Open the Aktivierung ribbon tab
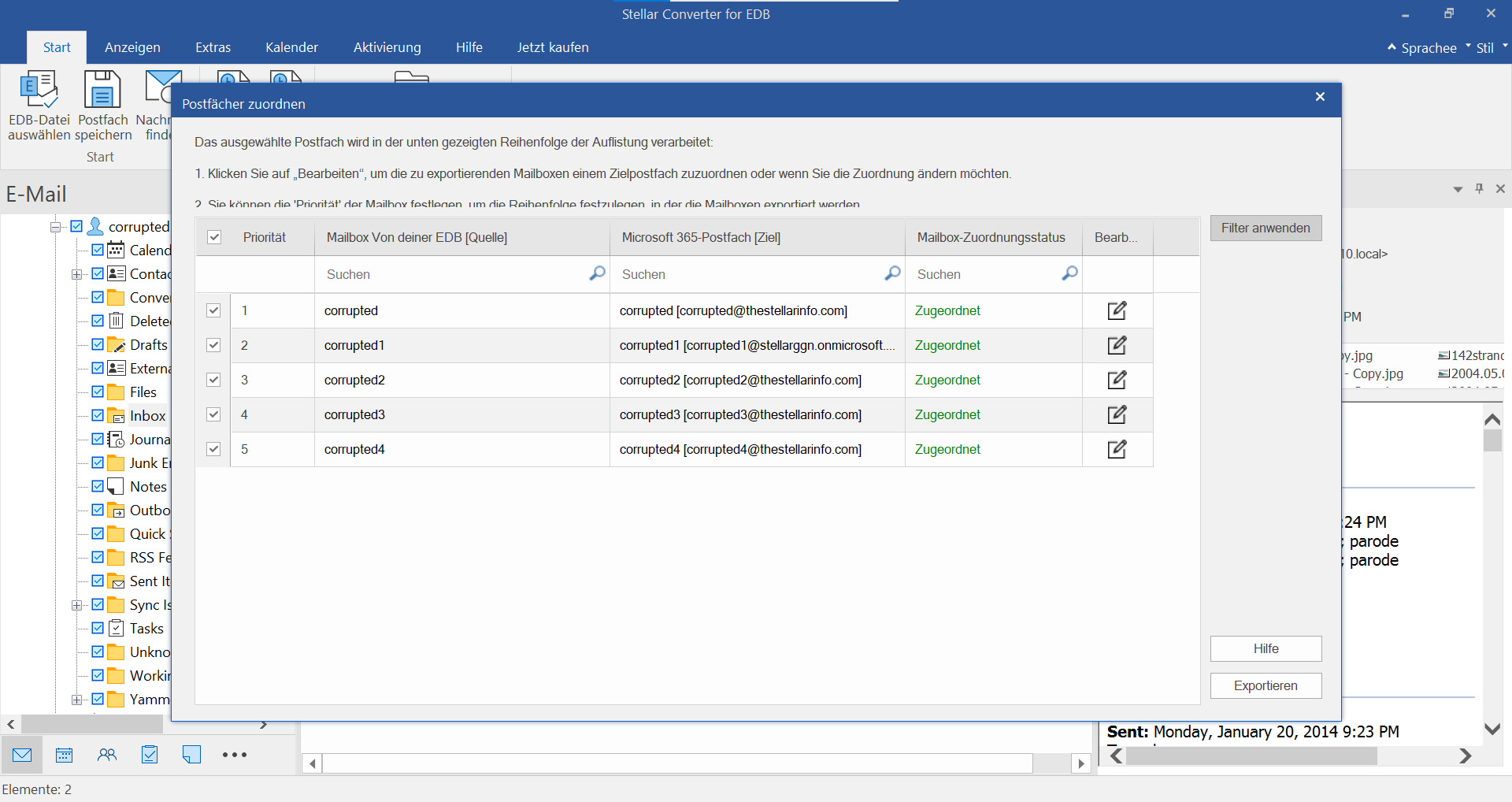 (387, 47)
